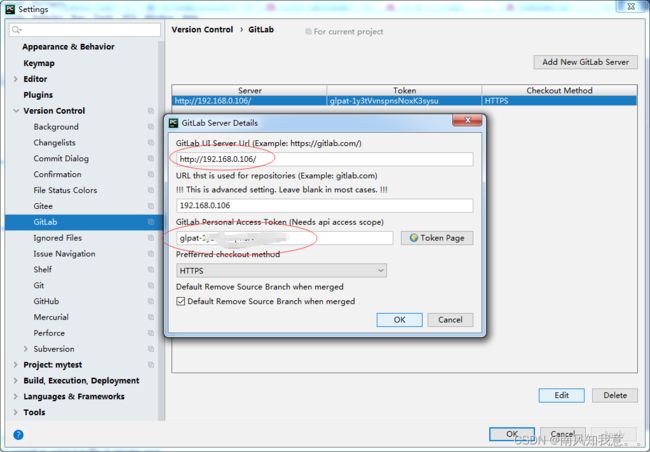Select the Commit Dialog settings page
650x452 pixels.
point(61,158)
